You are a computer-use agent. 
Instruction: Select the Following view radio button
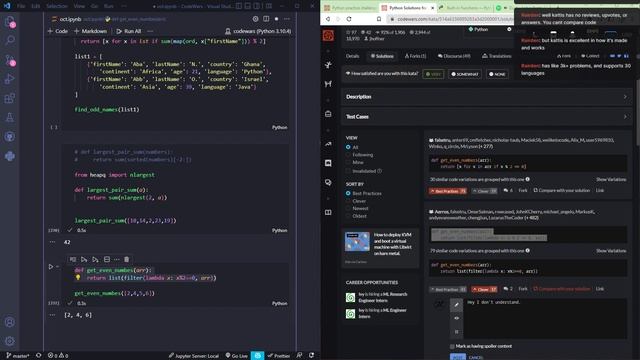pos(348,155)
